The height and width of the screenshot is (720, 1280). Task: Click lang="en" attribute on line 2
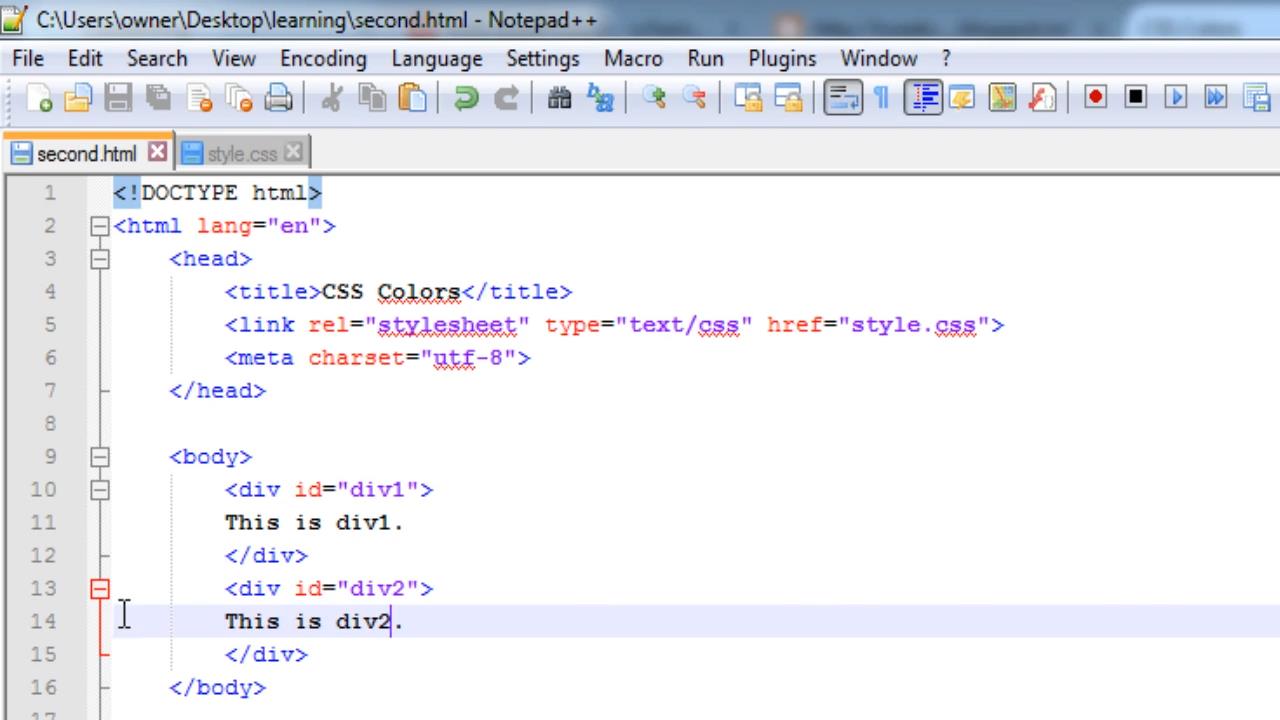(259, 226)
